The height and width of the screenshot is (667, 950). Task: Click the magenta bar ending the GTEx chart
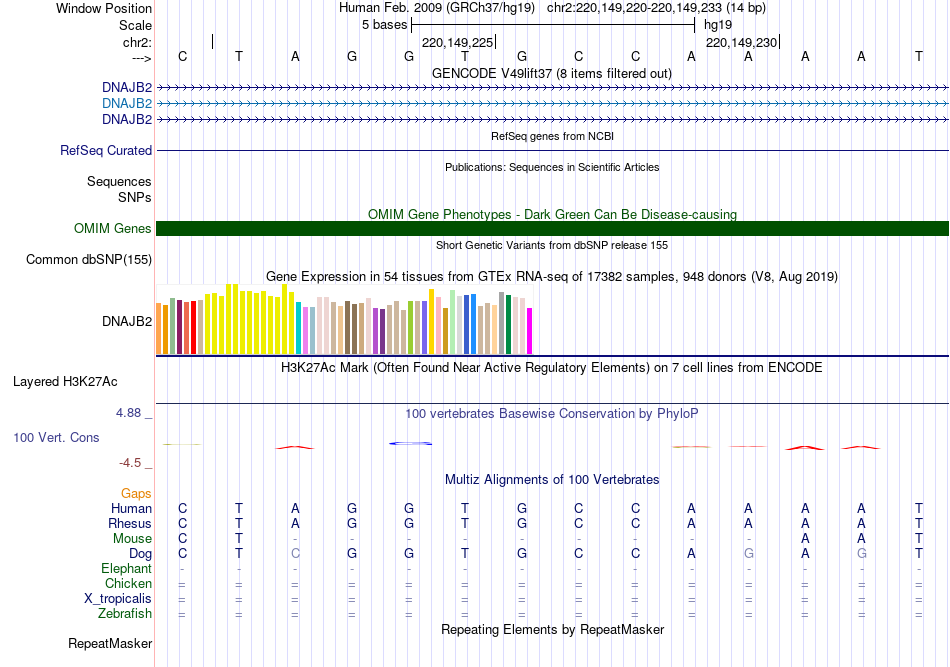(530, 331)
